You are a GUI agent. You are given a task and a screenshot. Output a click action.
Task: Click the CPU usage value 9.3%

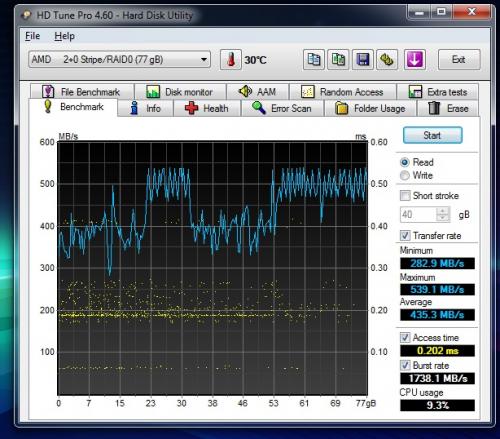point(437,405)
